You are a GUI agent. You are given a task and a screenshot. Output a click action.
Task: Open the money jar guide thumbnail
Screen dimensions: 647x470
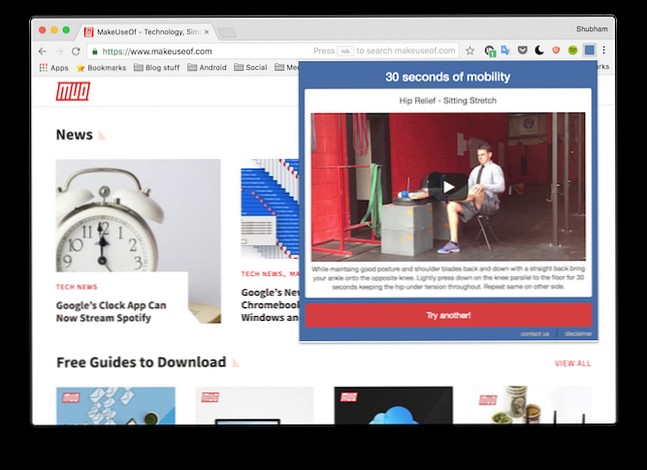(532, 406)
